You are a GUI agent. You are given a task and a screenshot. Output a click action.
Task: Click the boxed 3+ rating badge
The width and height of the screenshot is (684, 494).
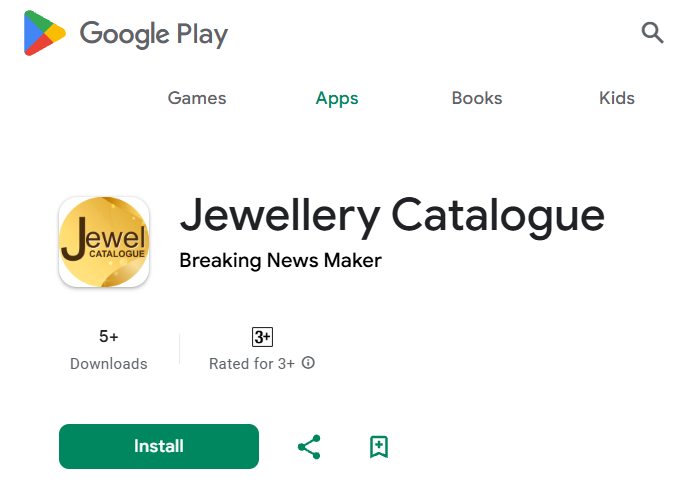coord(263,337)
